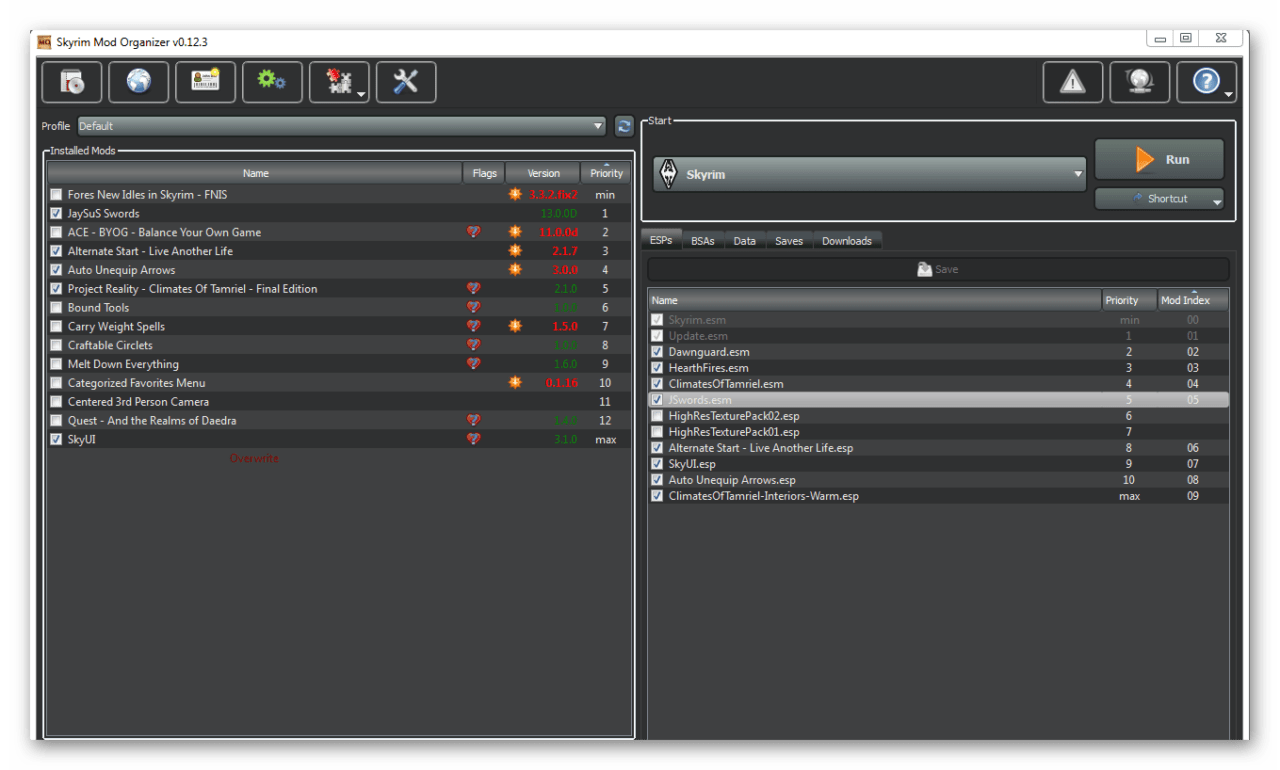Image resolution: width=1280 pixels, height=770 pixels.
Task: Click the flag icon on Project Reality row
Action: click(x=474, y=289)
